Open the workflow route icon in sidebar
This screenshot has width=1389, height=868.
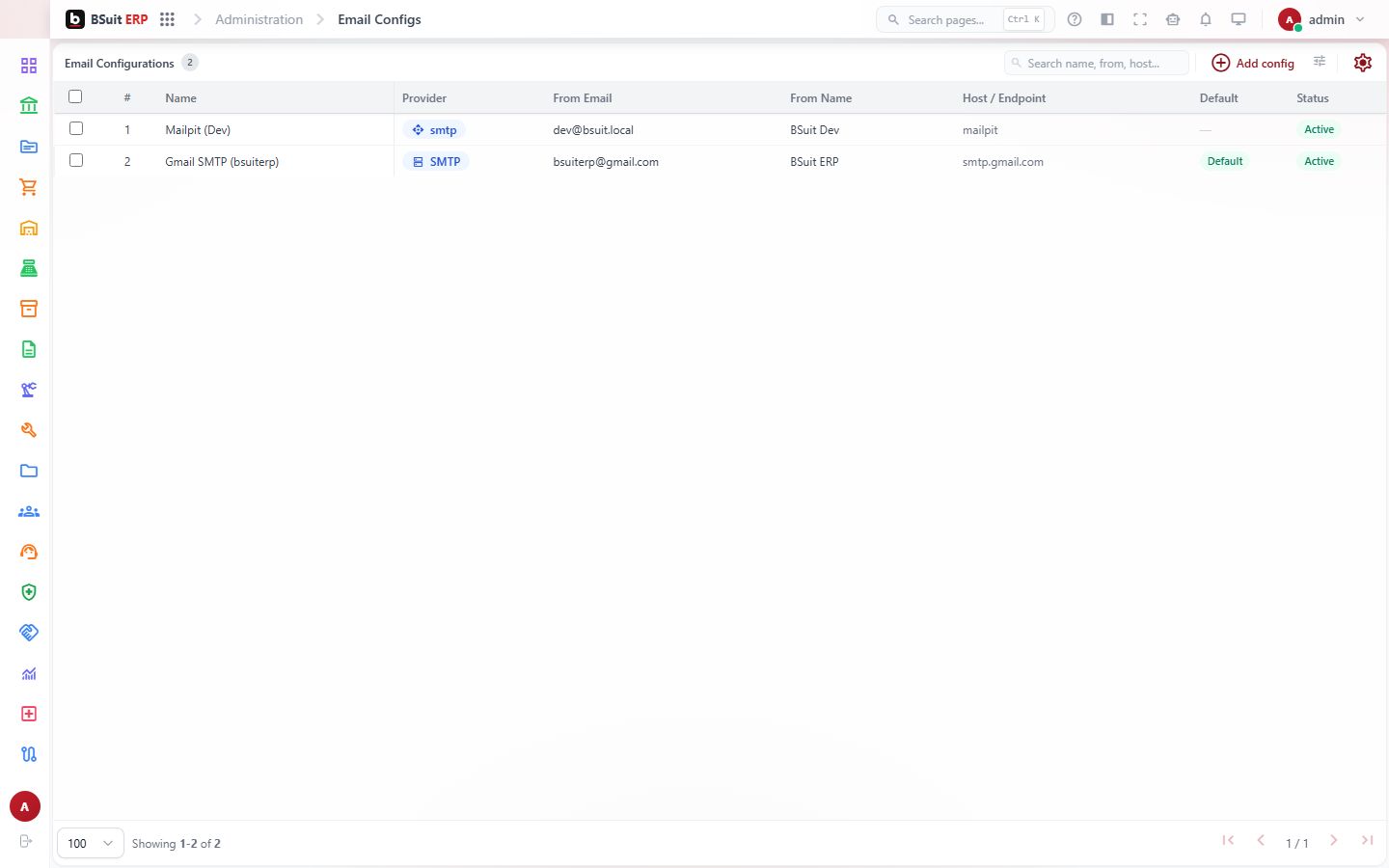click(29, 754)
